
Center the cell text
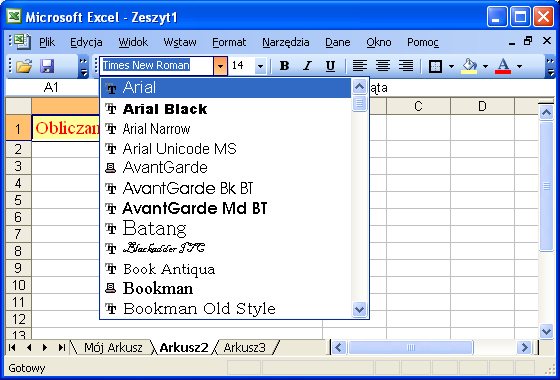tap(382, 66)
